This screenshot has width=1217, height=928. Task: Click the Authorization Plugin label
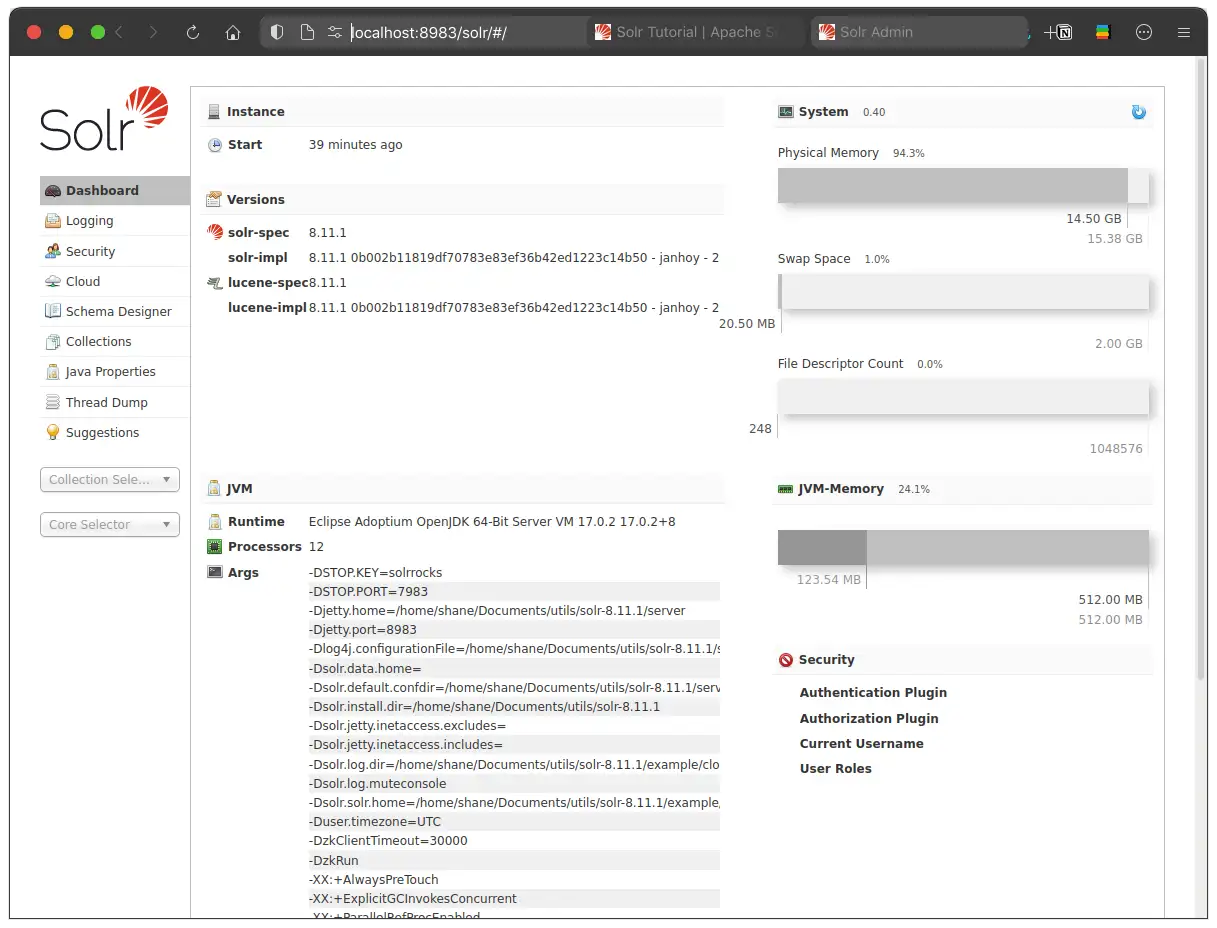[x=869, y=718]
